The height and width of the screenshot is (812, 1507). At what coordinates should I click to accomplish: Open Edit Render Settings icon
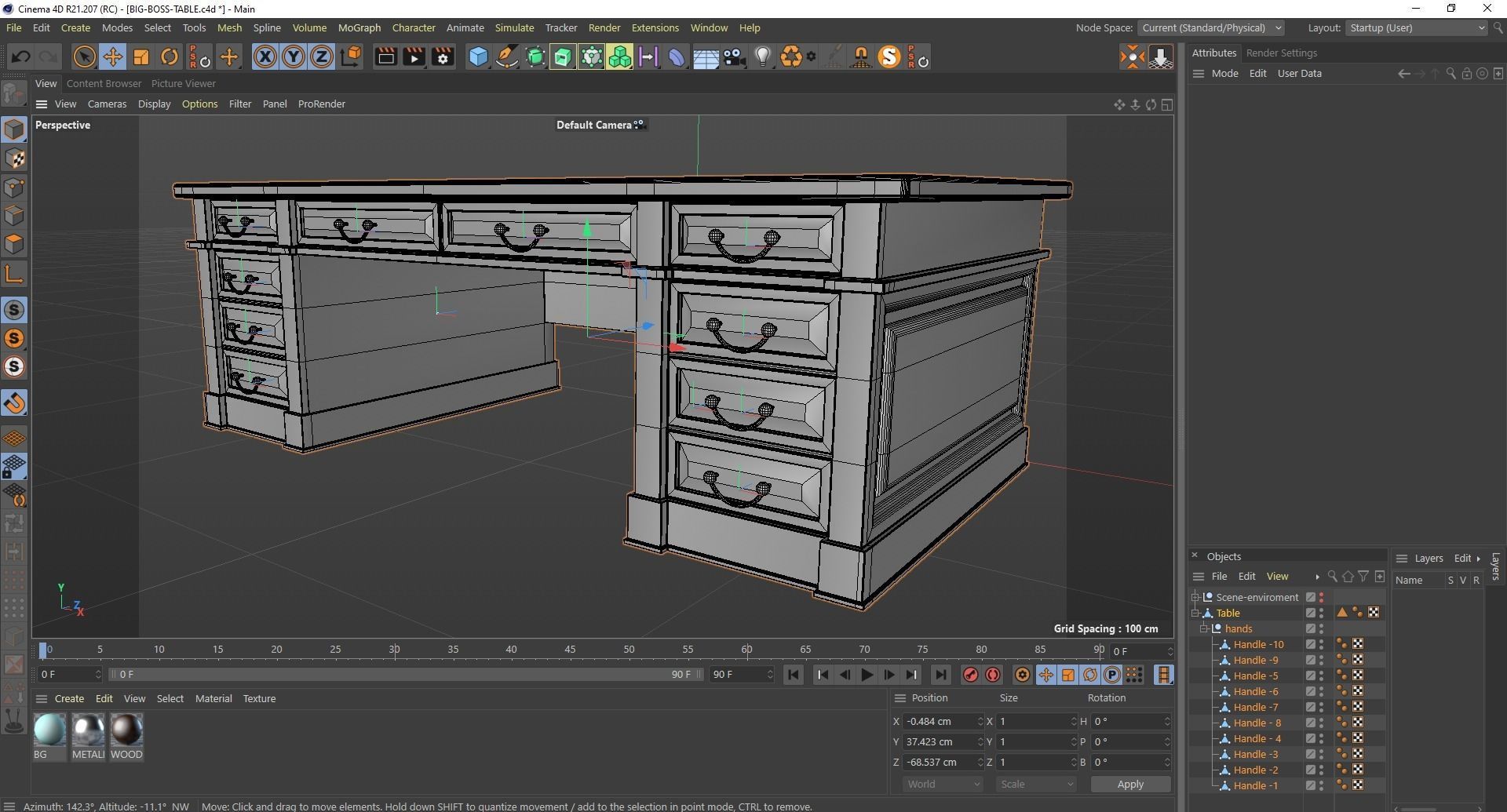coord(442,56)
